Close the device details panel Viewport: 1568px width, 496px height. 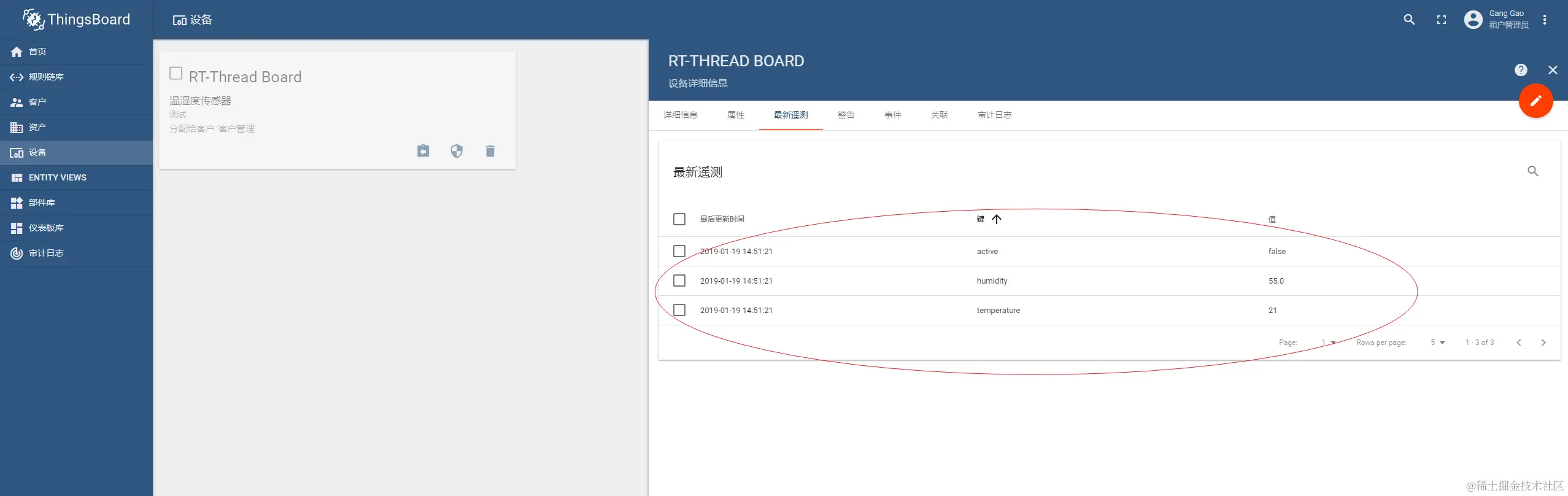click(1553, 70)
